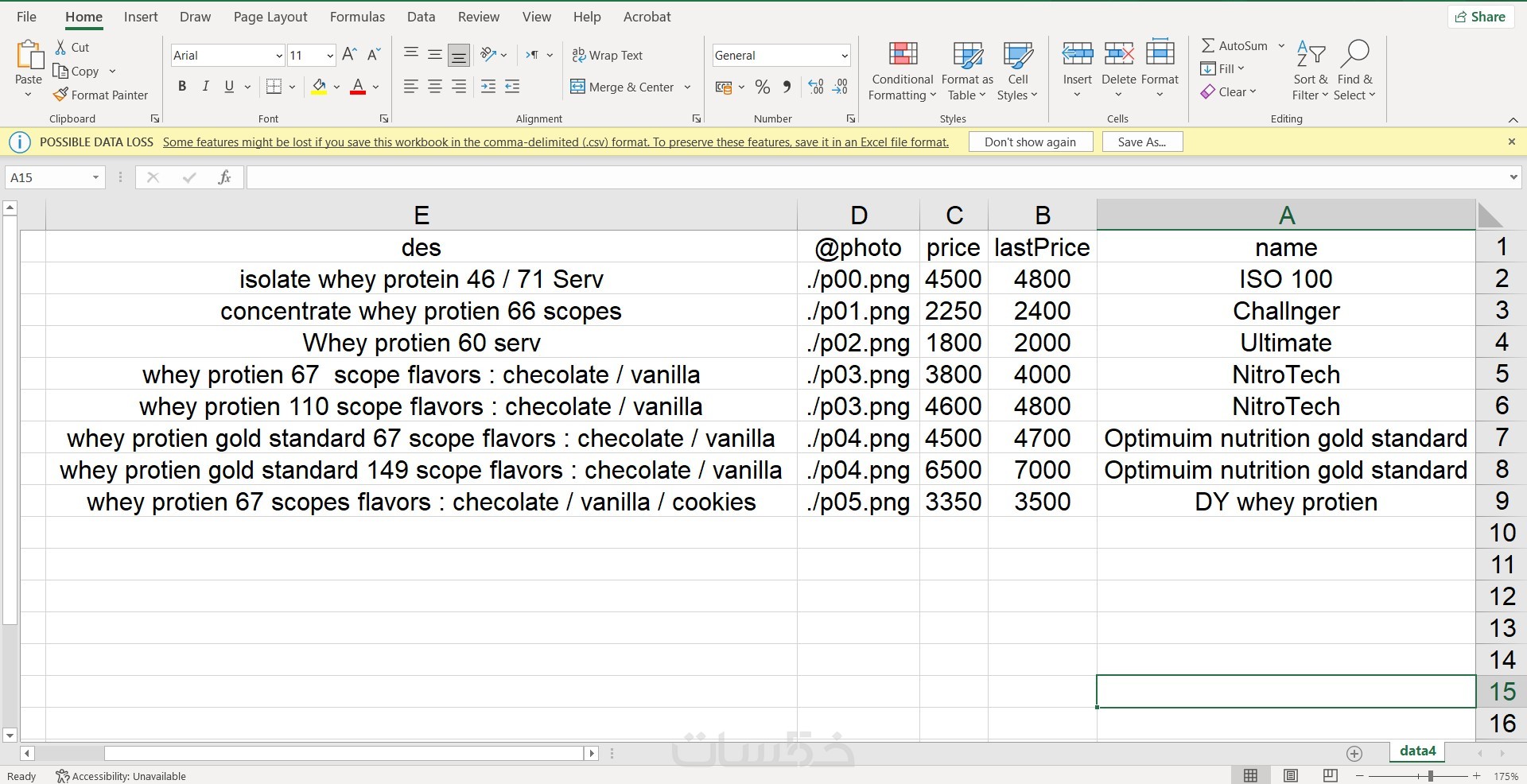Open Cell Styles gallery

[1017, 71]
